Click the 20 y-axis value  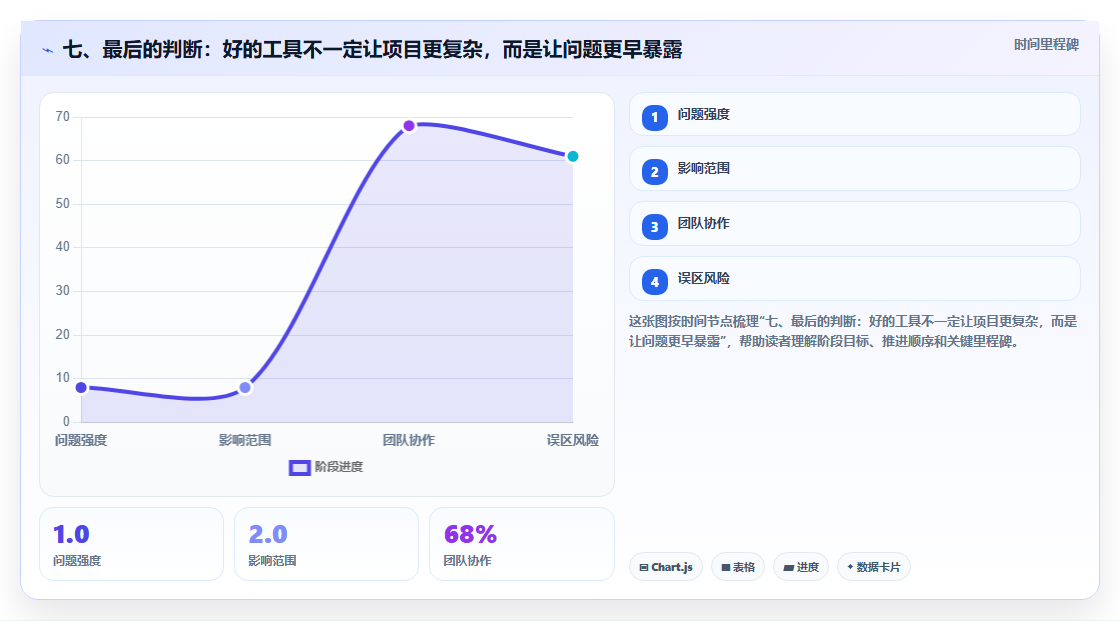coord(63,334)
